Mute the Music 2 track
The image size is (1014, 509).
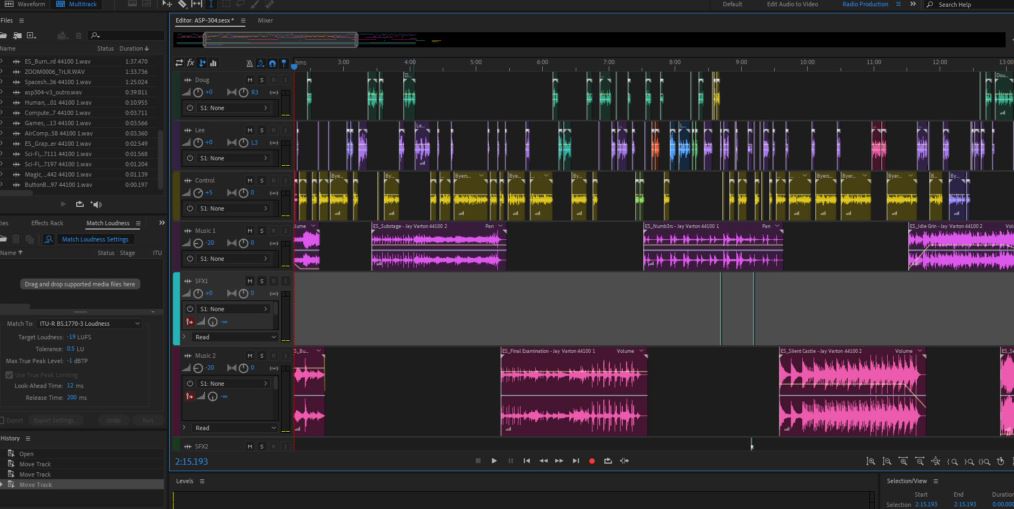(x=250, y=356)
